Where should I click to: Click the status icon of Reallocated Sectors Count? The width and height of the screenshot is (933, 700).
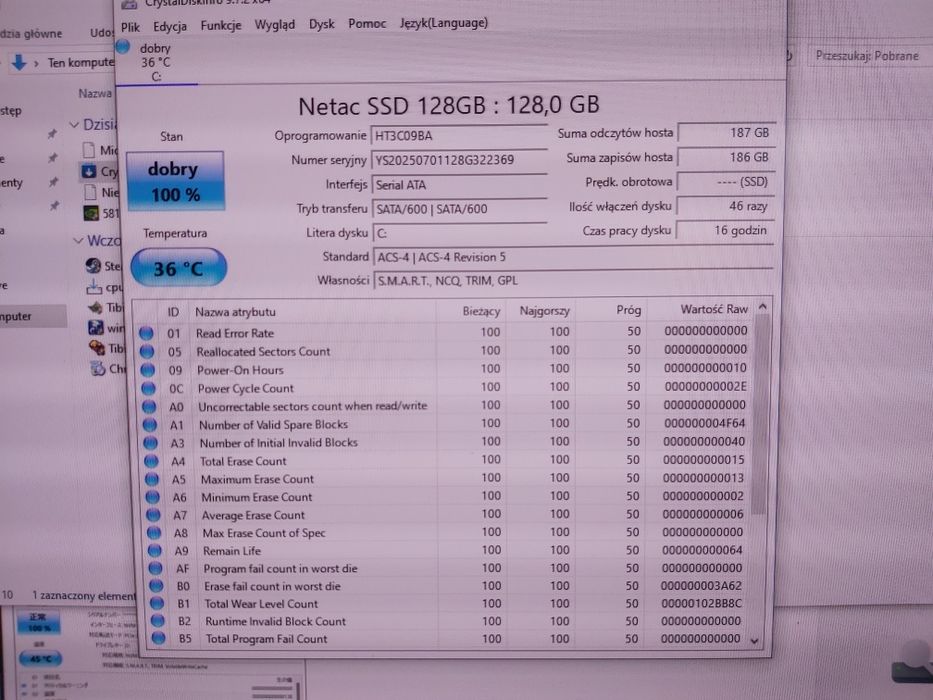click(146, 352)
